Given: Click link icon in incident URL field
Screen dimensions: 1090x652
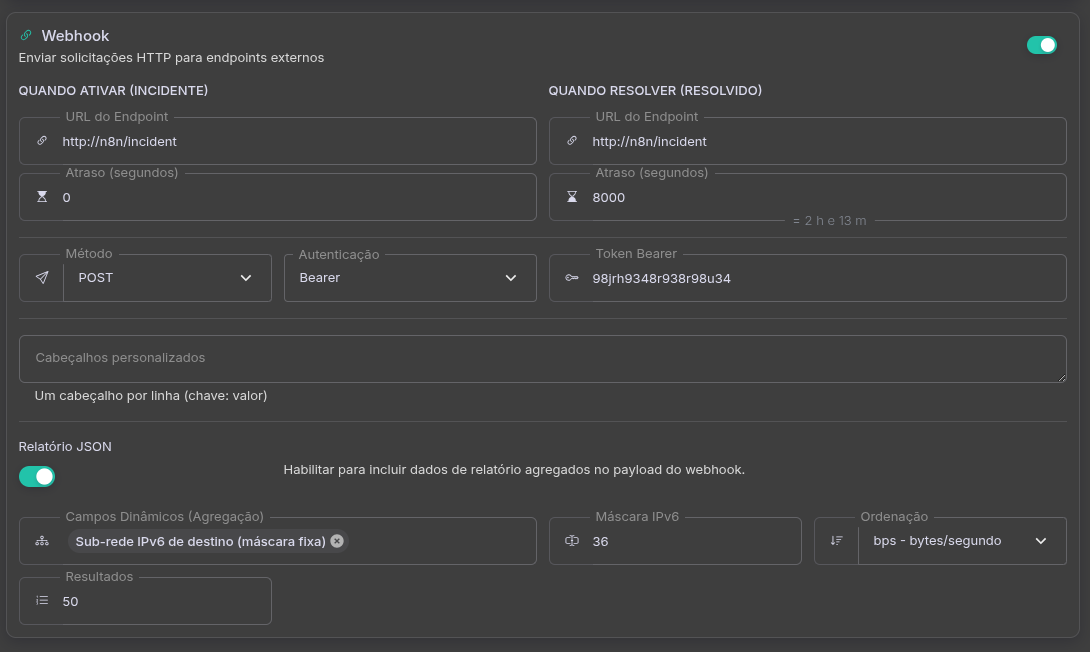Looking at the screenshot, I should [x=42, y=142].
